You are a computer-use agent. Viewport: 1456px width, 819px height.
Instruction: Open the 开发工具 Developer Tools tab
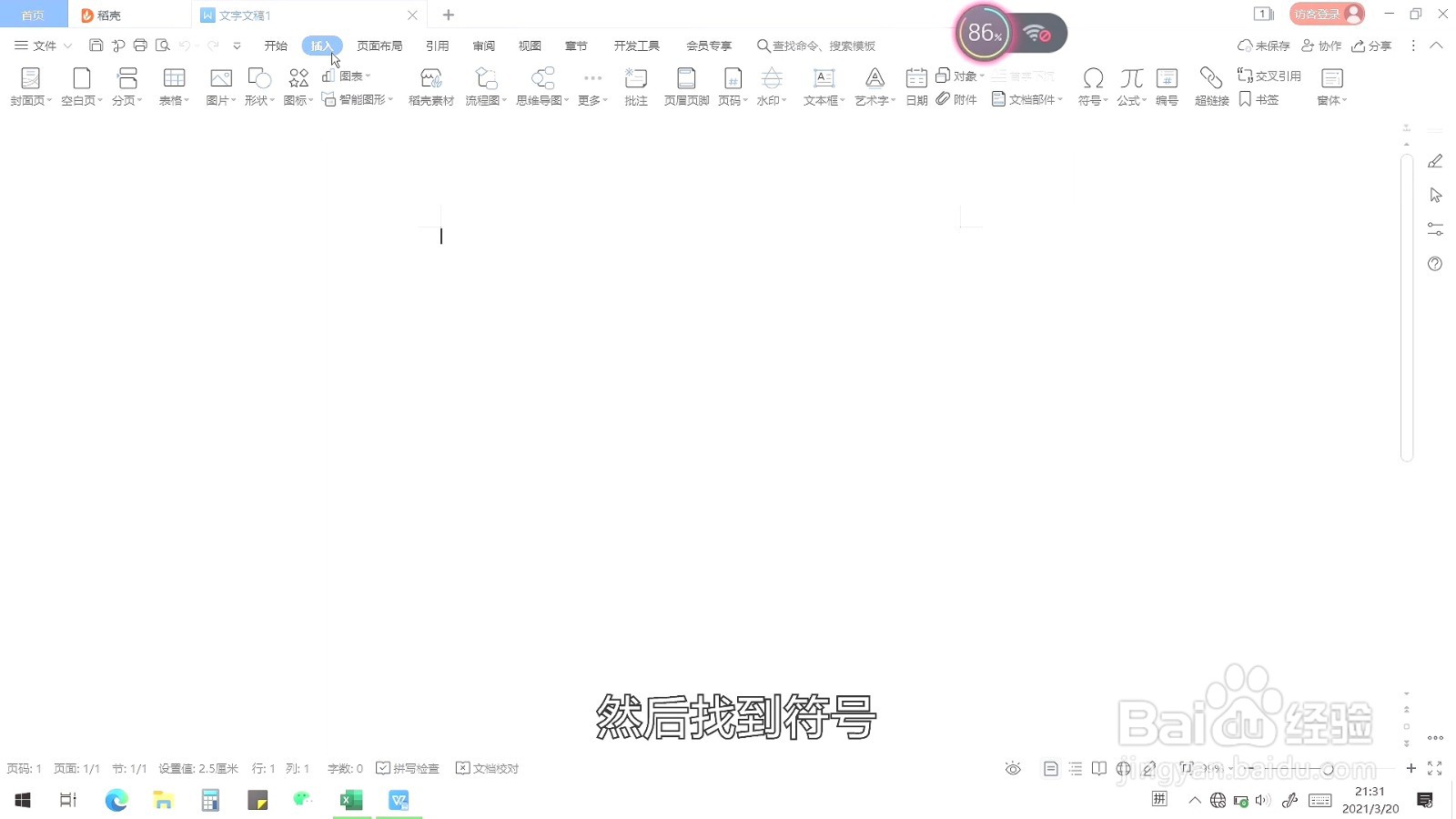[x=636, y=45]
